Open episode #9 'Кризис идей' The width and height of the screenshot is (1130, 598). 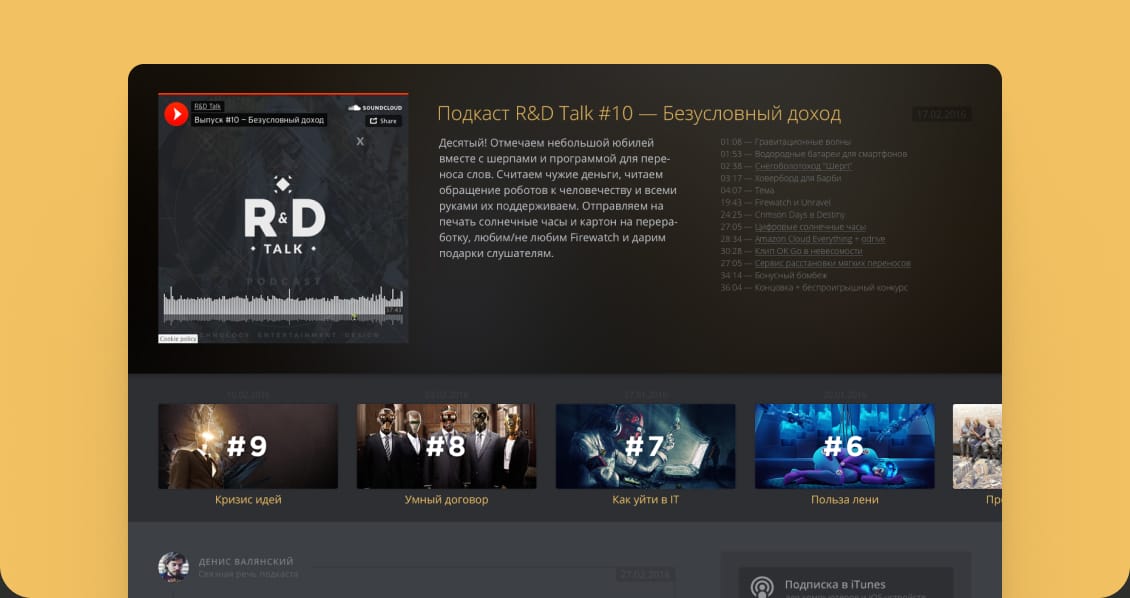(247, 446)
